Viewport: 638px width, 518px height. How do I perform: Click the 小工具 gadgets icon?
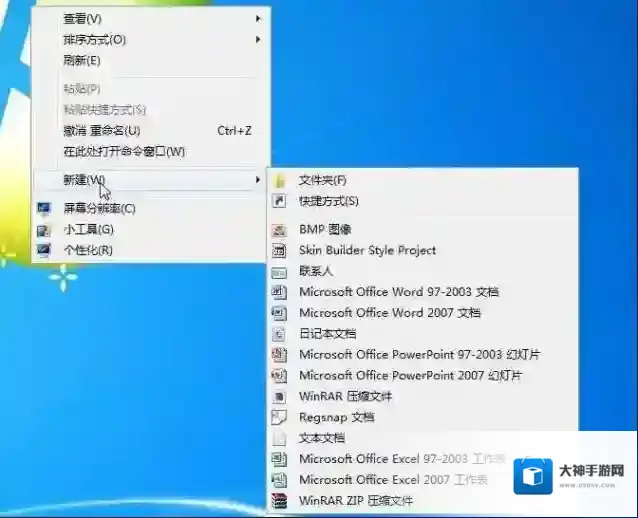(x=44, y=230)
